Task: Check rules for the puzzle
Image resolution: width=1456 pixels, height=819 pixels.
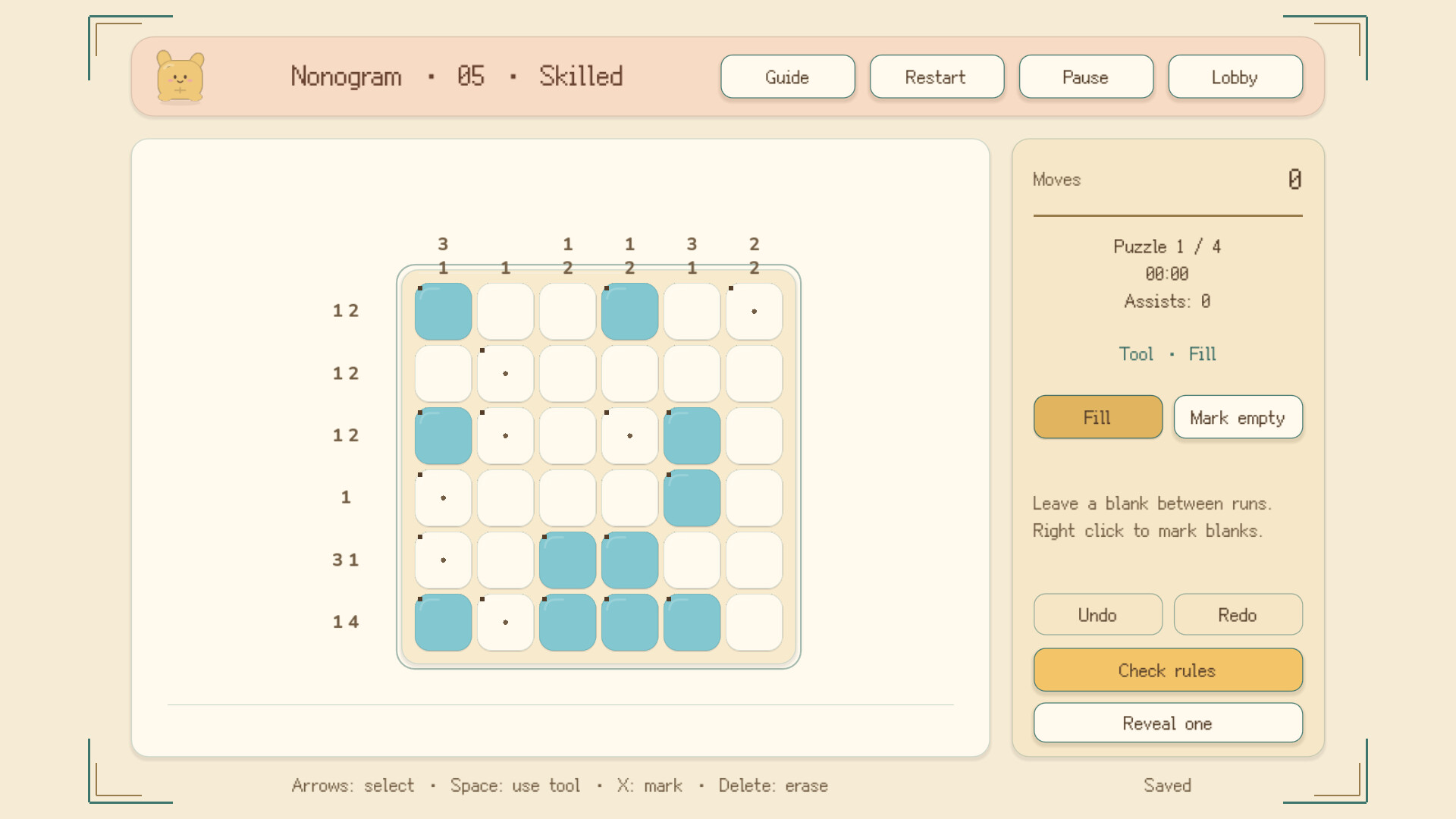Action: pos(1168,670)
